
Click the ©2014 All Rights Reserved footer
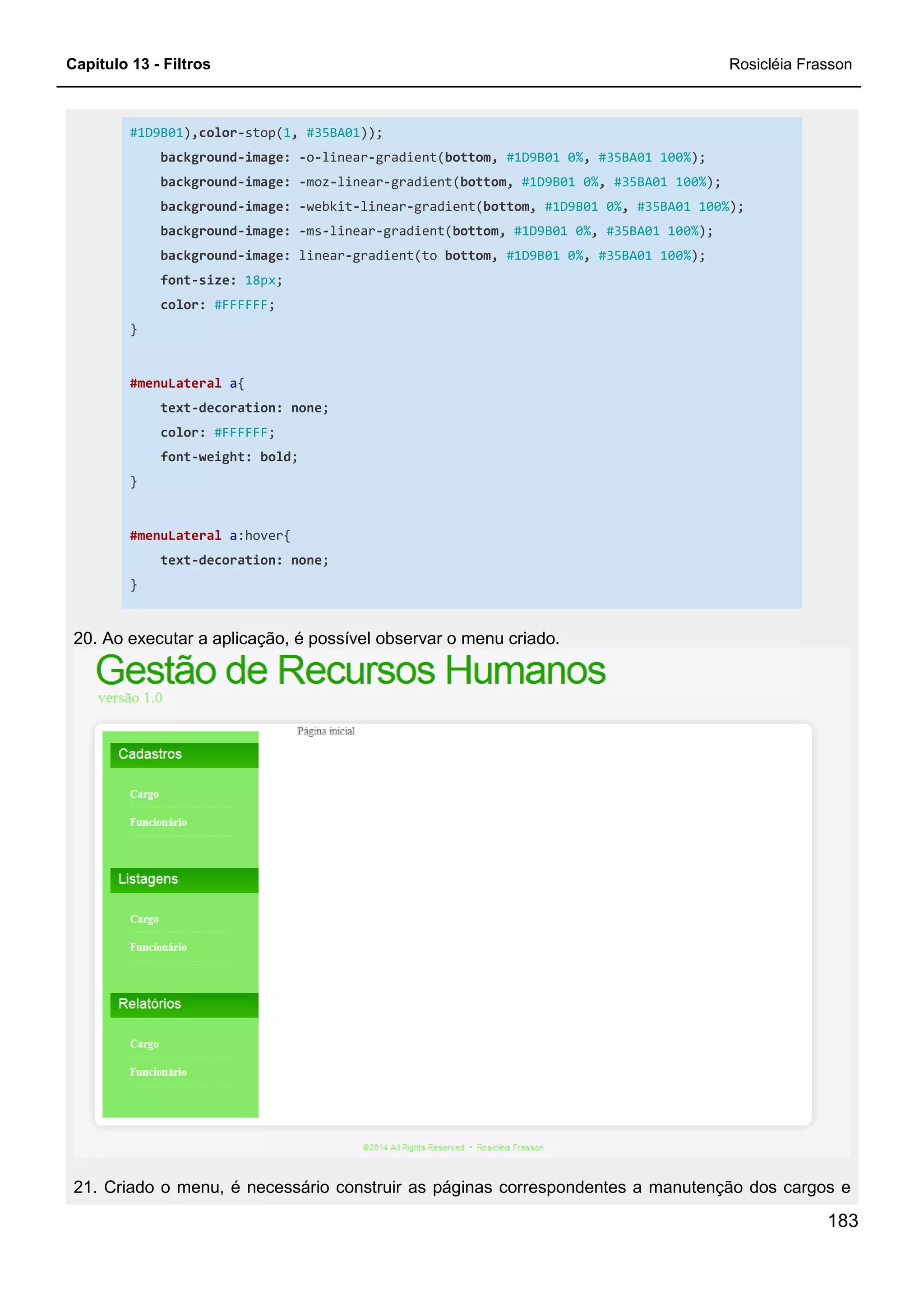413,1147
